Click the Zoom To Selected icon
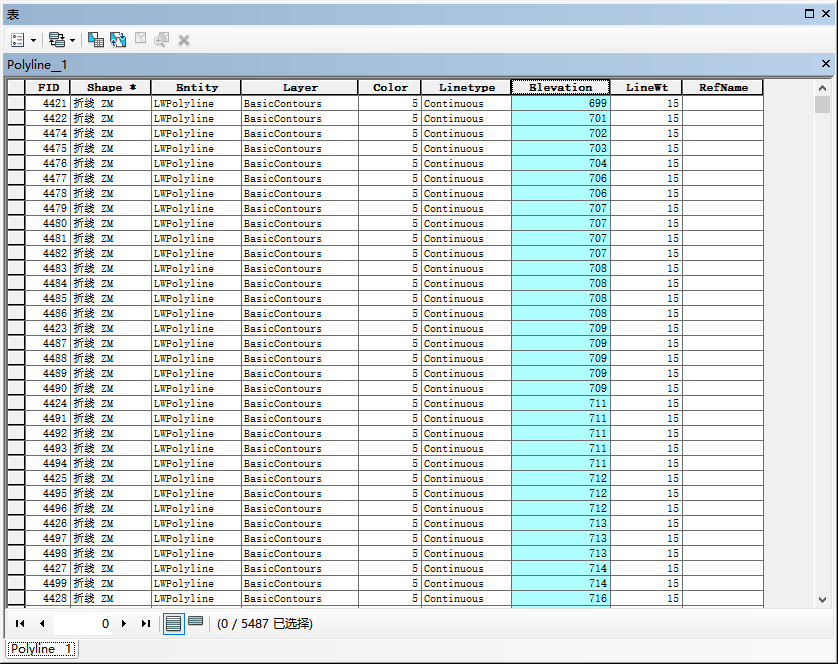Image resolution: width=838 pixels, height=664 pixels. 161,40
